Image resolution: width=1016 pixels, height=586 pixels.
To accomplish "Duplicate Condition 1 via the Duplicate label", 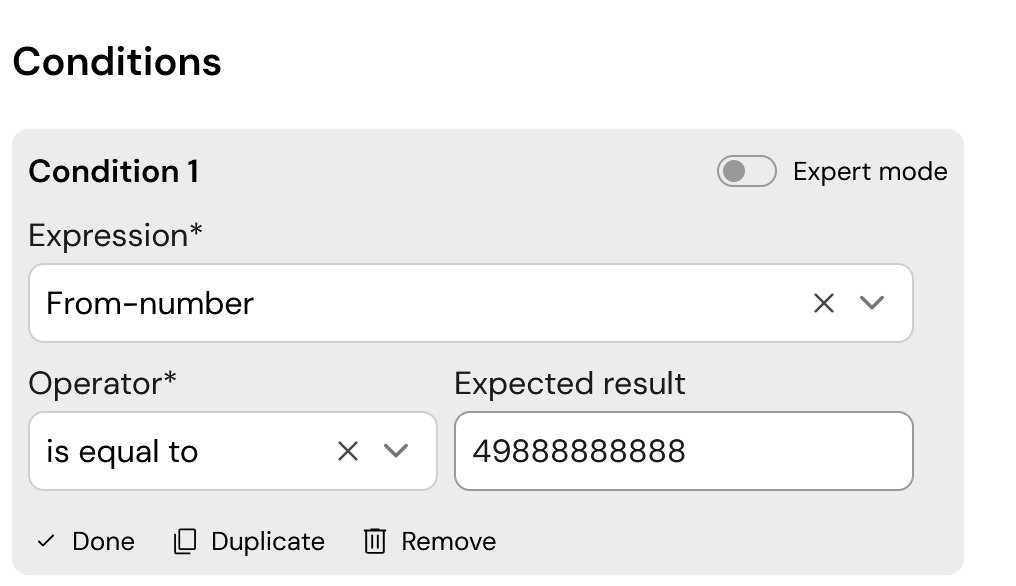I will 268,541.
